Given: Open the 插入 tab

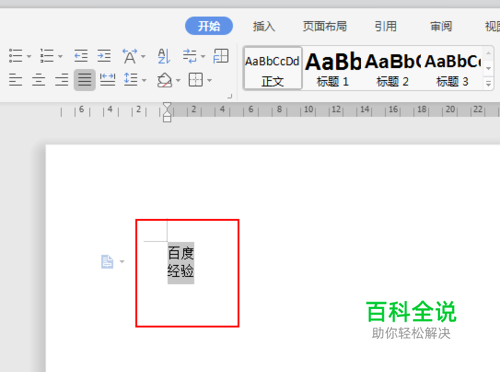Looking at the screenshot, I should [264, 26].
